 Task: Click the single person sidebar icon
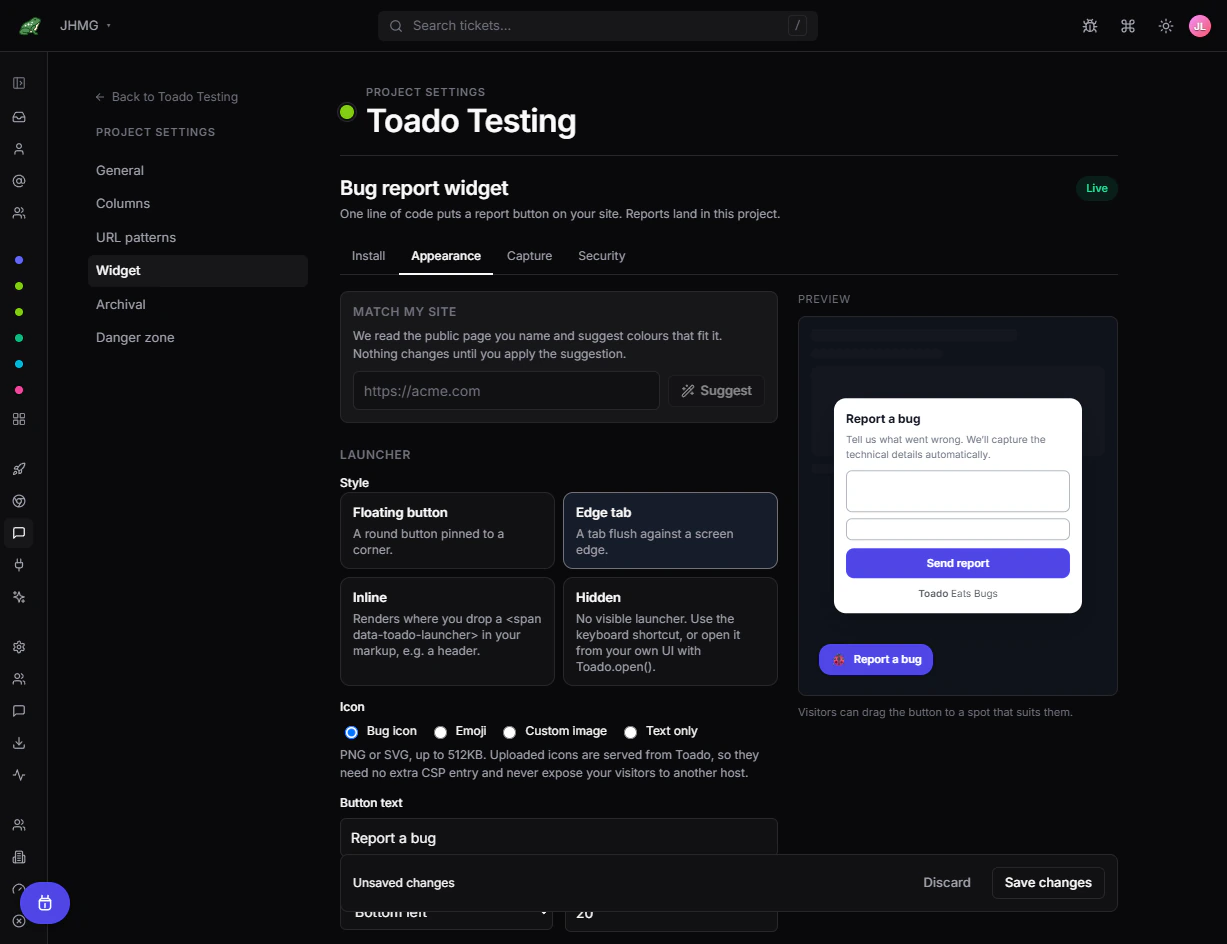pyautogui.click(x=19, y=149)
